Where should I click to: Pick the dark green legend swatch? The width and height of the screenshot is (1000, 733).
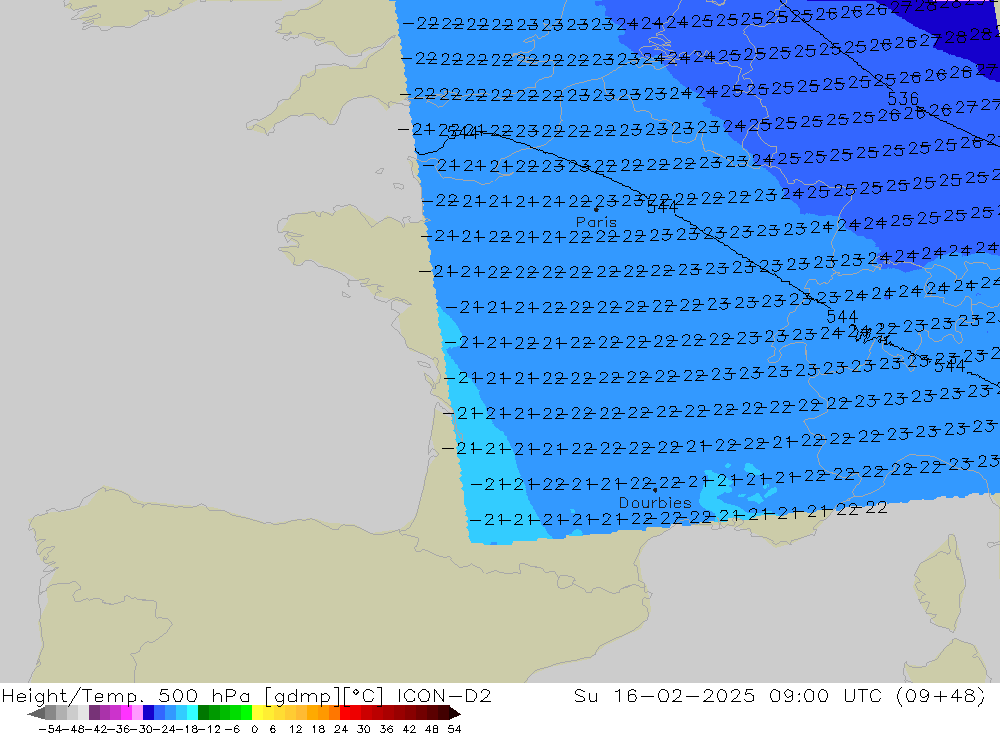[203, 713]
